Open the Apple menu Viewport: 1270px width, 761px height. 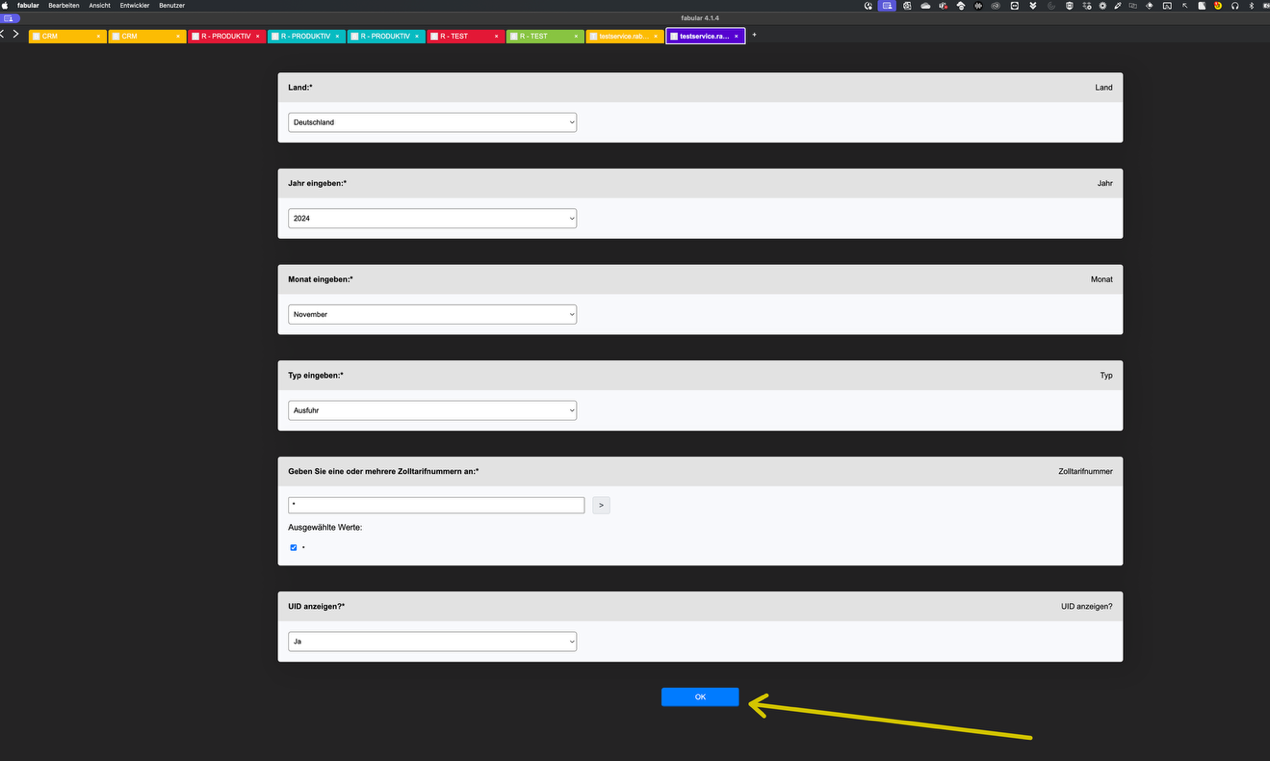6,5
